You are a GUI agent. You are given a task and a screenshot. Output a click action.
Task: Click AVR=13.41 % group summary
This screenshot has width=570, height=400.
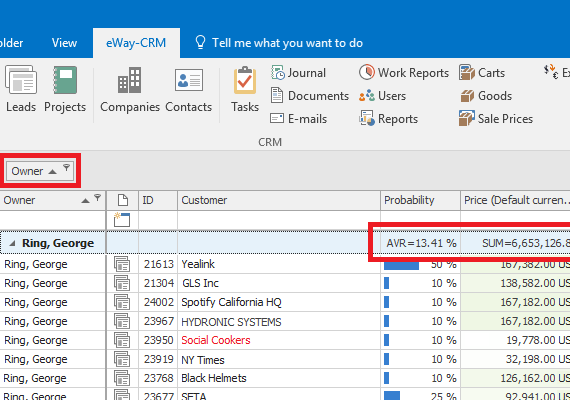click(421, 243)
